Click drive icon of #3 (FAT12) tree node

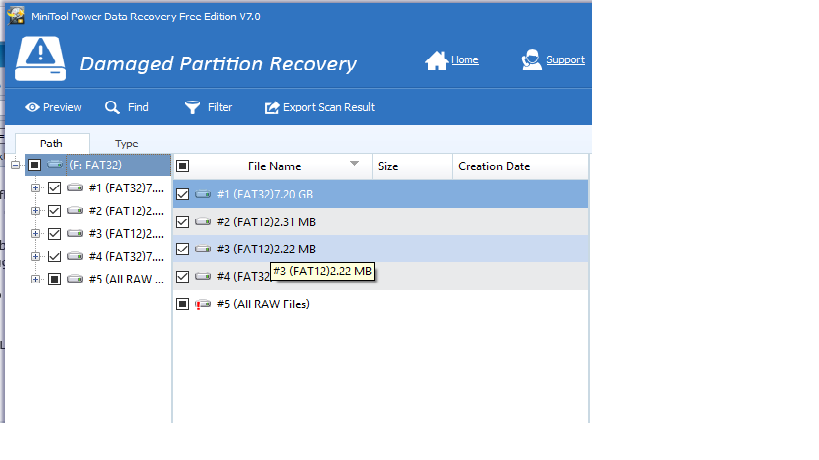(75, 233)
